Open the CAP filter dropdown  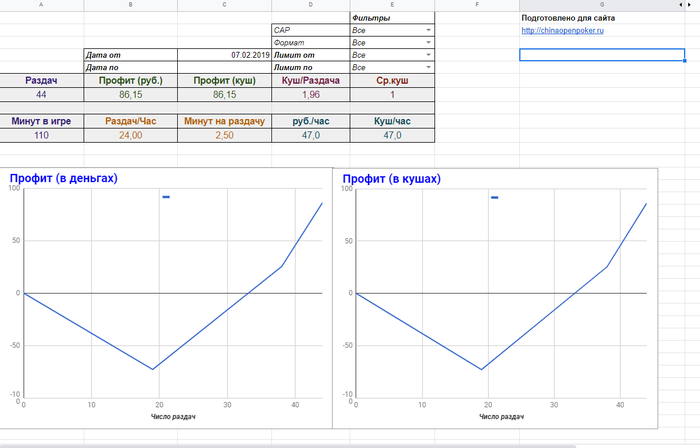tap(428, 30)
